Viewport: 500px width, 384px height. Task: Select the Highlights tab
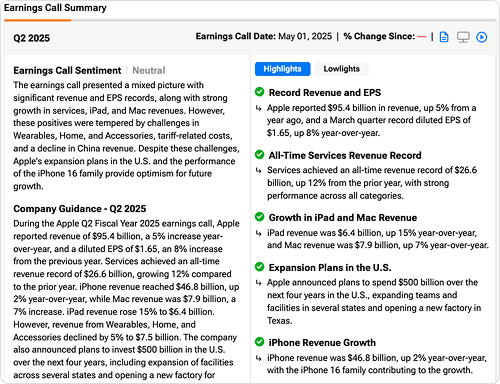(x=282, y=69)
